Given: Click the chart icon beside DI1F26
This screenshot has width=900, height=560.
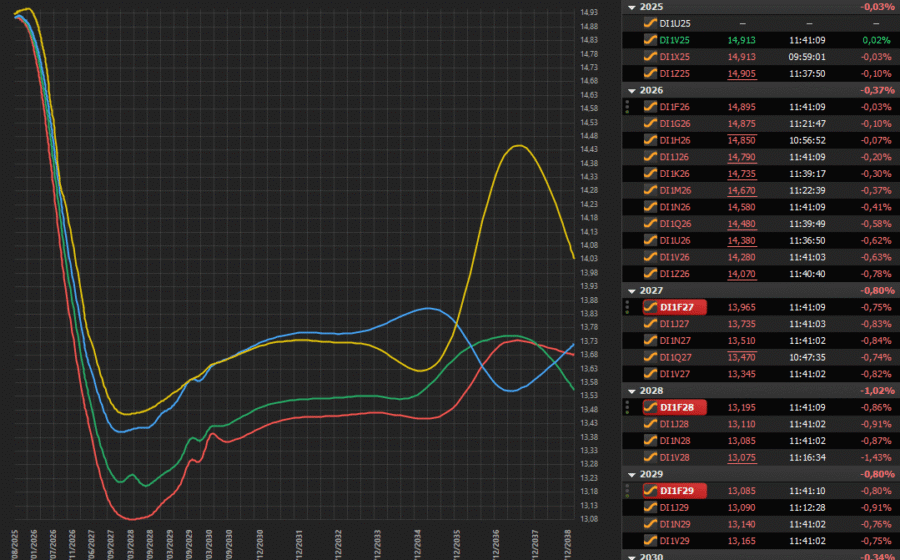Looking at the screenshot, I should [650, 107].
